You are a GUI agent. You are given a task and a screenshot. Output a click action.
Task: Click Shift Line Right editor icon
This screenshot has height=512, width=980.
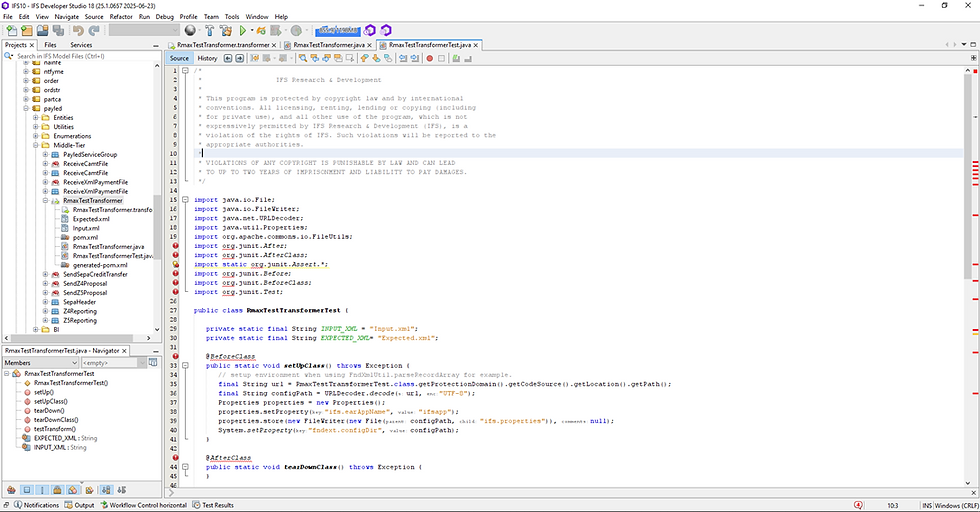pos(414,58)
